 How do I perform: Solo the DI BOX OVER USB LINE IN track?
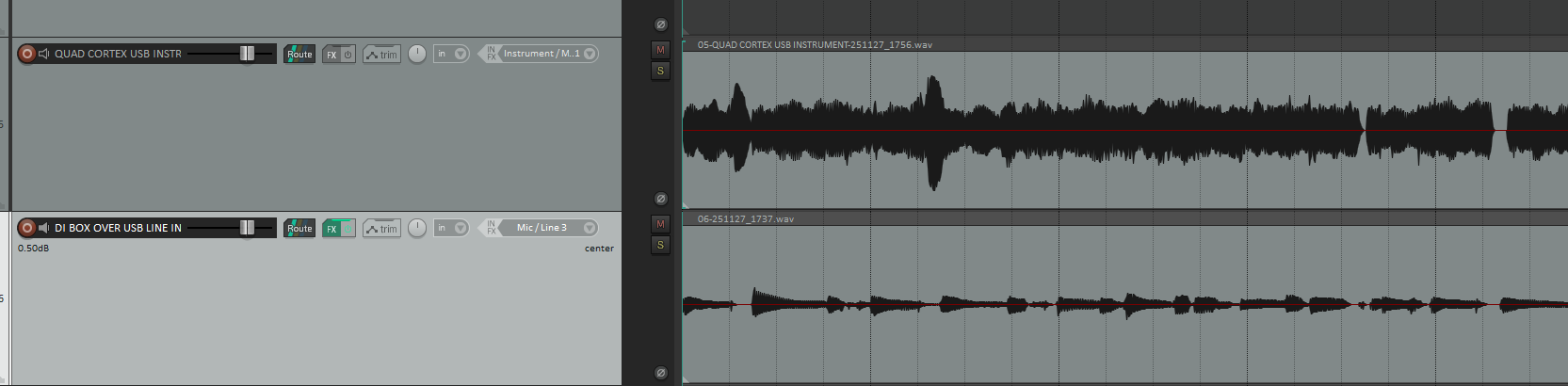(660, 245)
